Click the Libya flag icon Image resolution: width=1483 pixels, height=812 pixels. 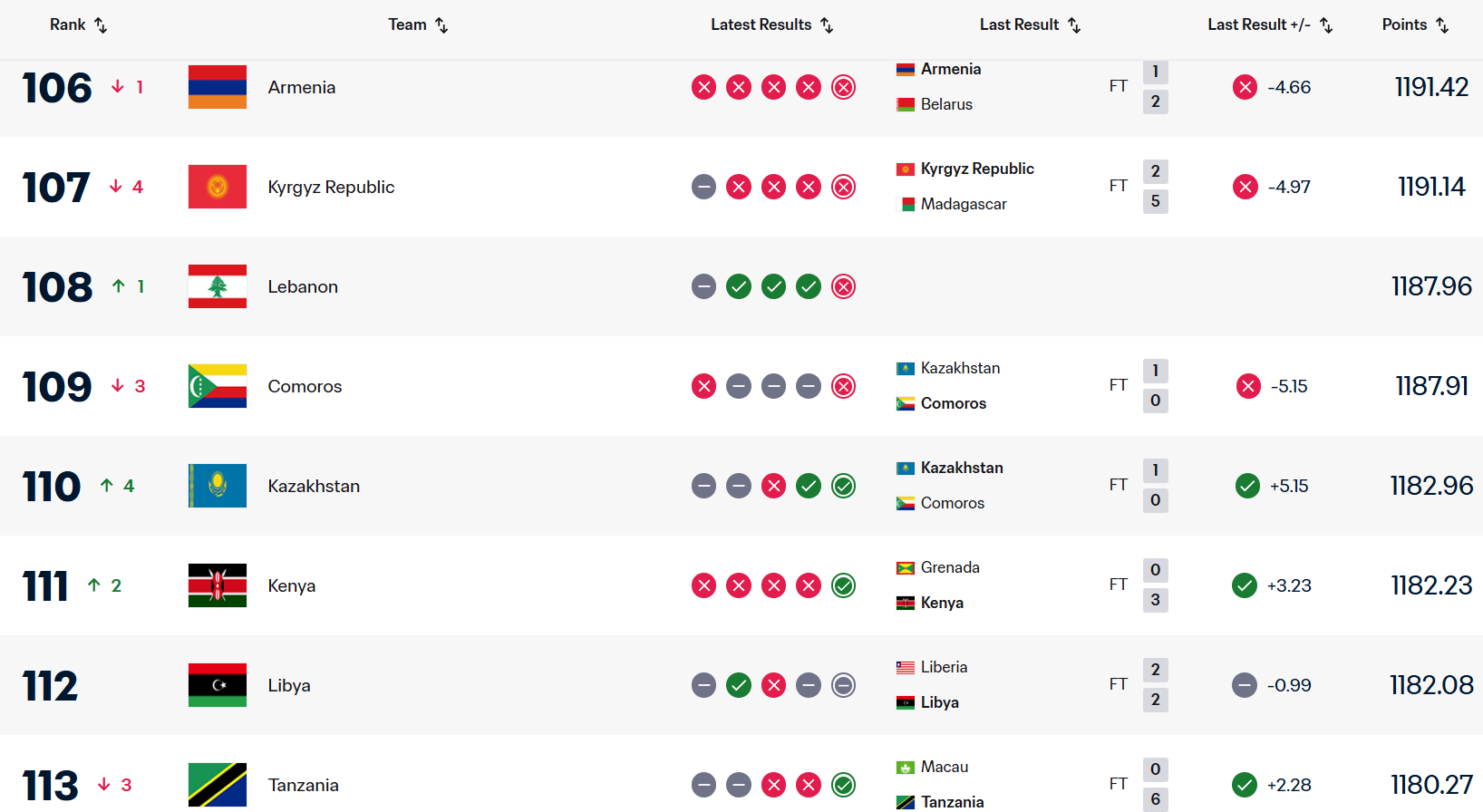pos(218,685)
